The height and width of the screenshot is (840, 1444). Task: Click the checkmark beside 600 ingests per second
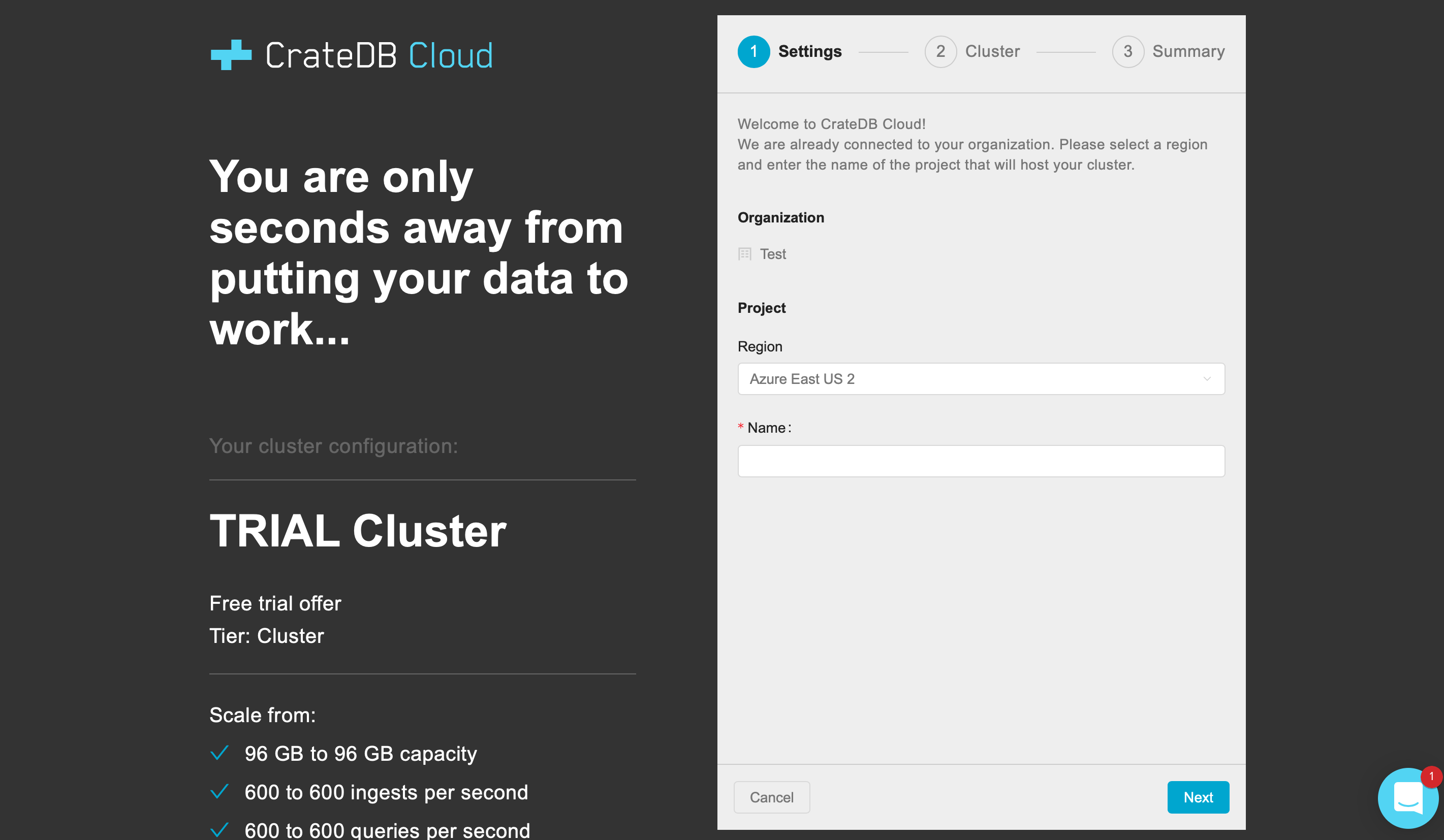point(219,791)
